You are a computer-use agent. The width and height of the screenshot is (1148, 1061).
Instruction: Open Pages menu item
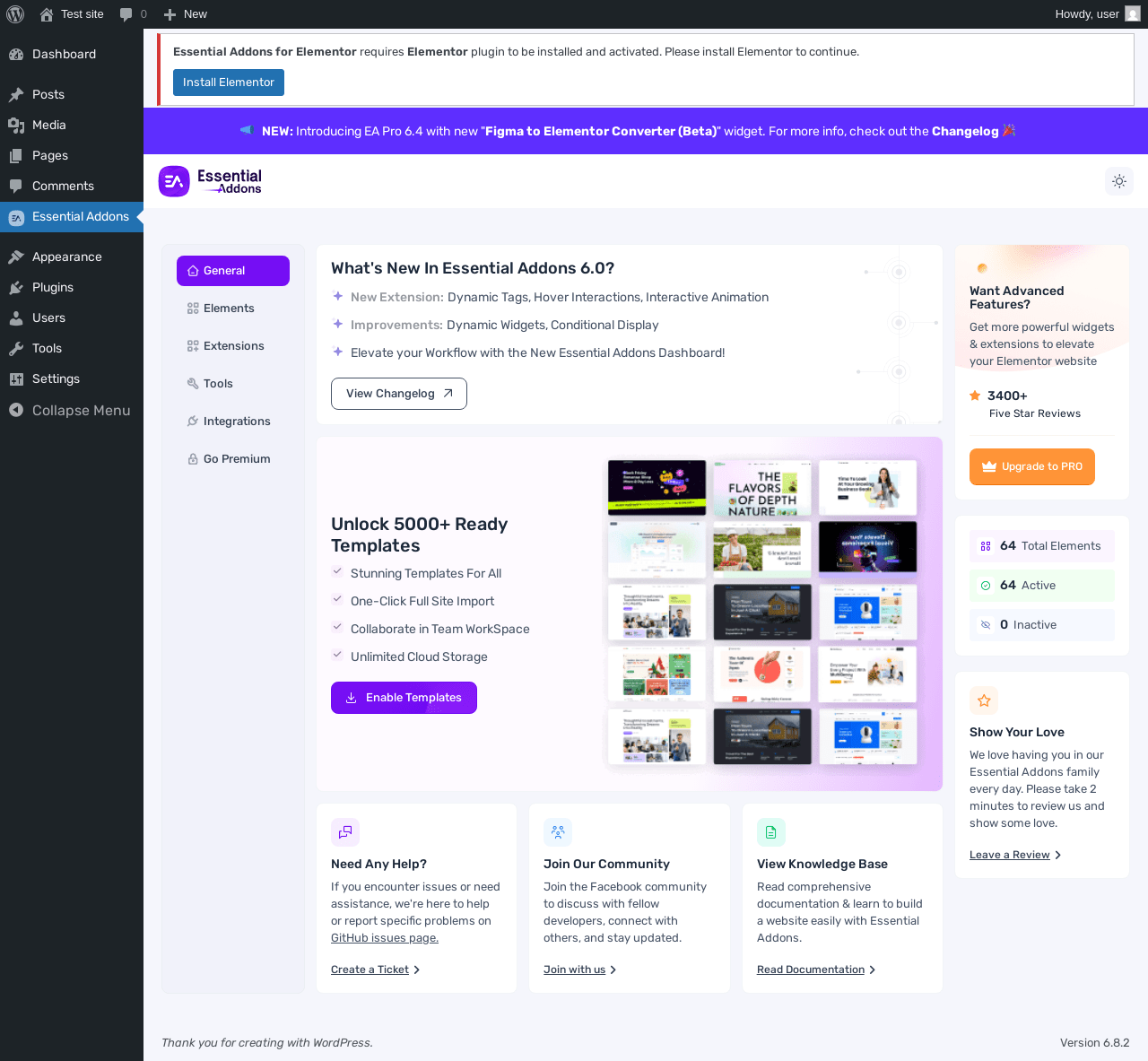[x=72, y=155]
